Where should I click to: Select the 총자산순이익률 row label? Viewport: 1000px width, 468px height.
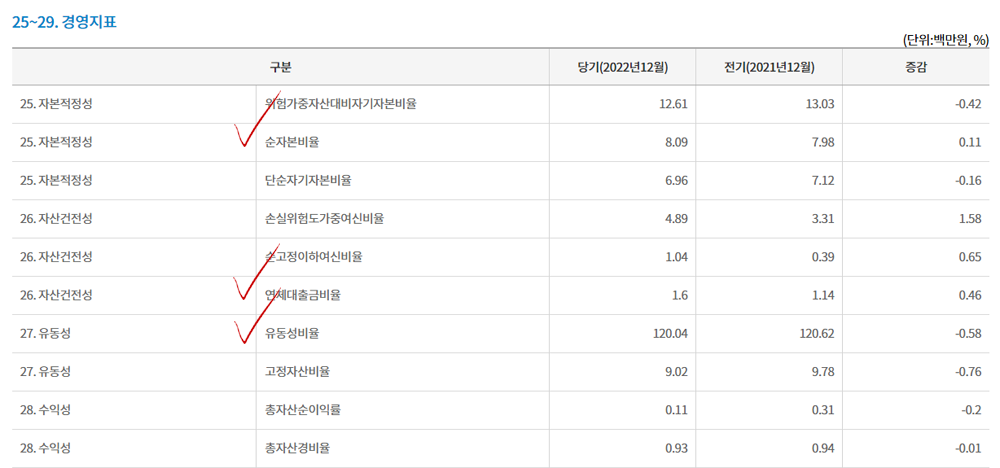click(x=302, y=410)
